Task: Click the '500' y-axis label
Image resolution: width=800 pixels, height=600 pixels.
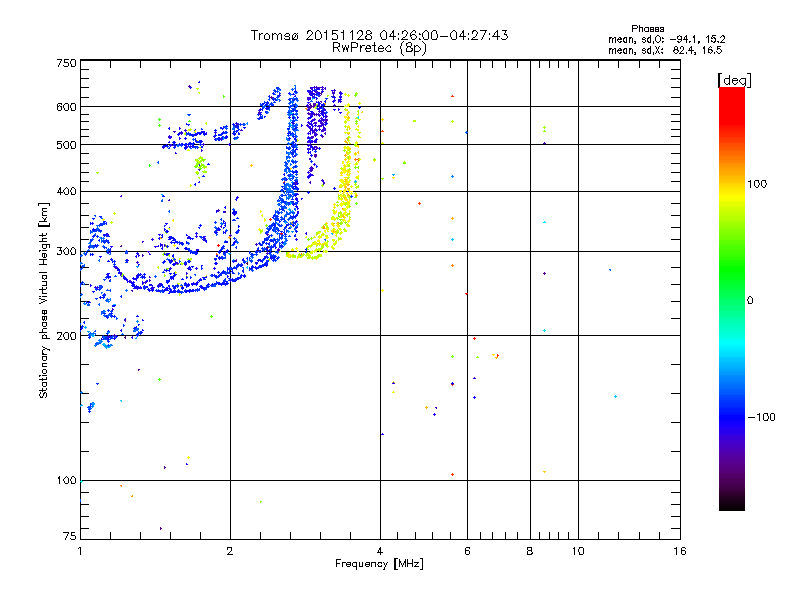Action: [66, 145]
